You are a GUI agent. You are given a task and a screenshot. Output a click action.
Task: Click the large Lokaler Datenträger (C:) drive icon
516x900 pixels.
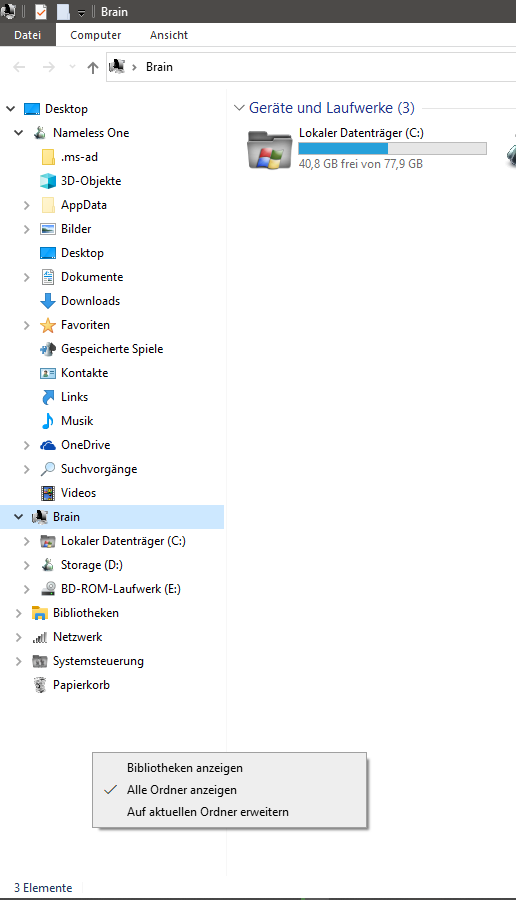270,149
